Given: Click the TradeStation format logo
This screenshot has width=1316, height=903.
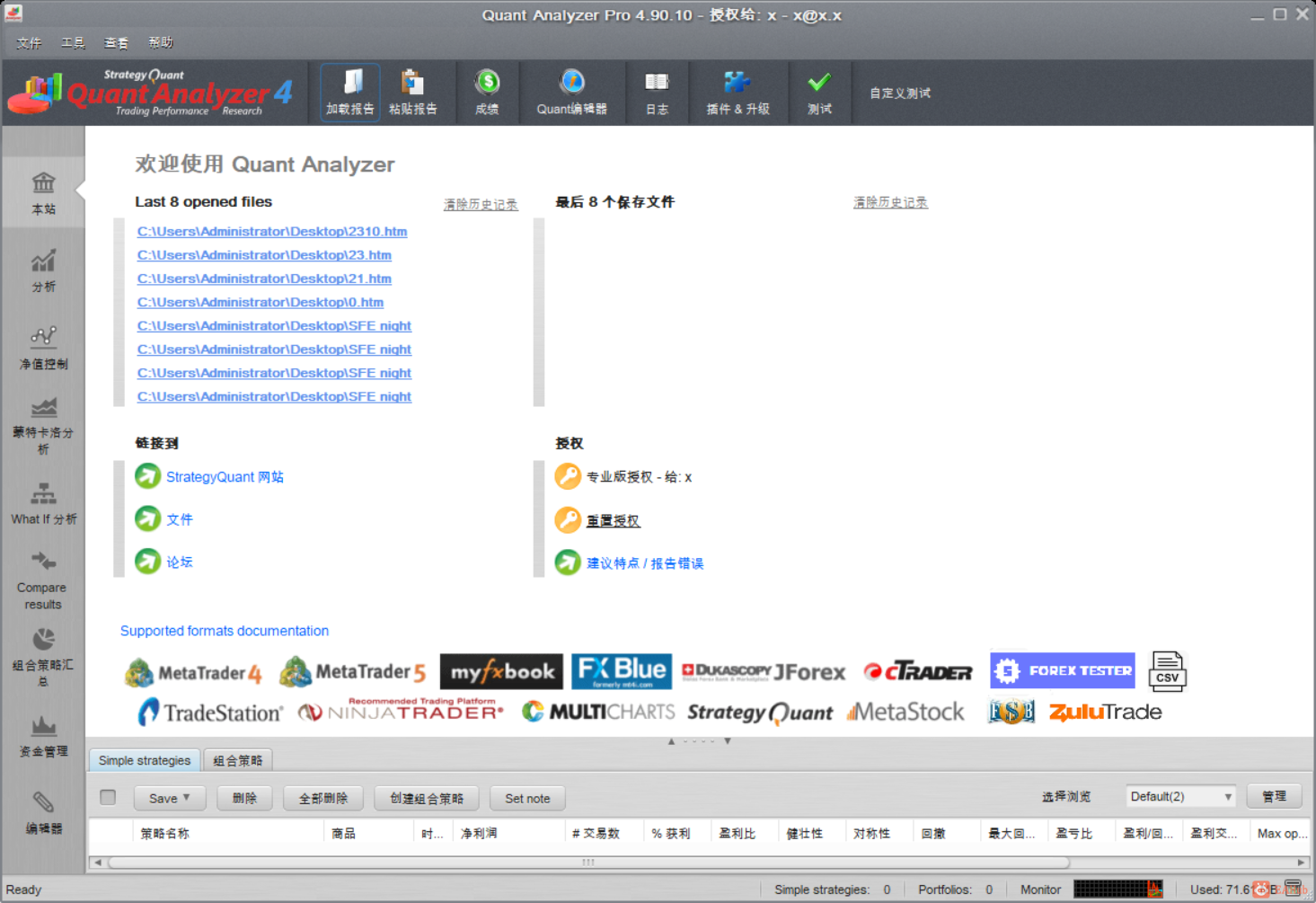Looking at the screenshot, I should [210, 713].
